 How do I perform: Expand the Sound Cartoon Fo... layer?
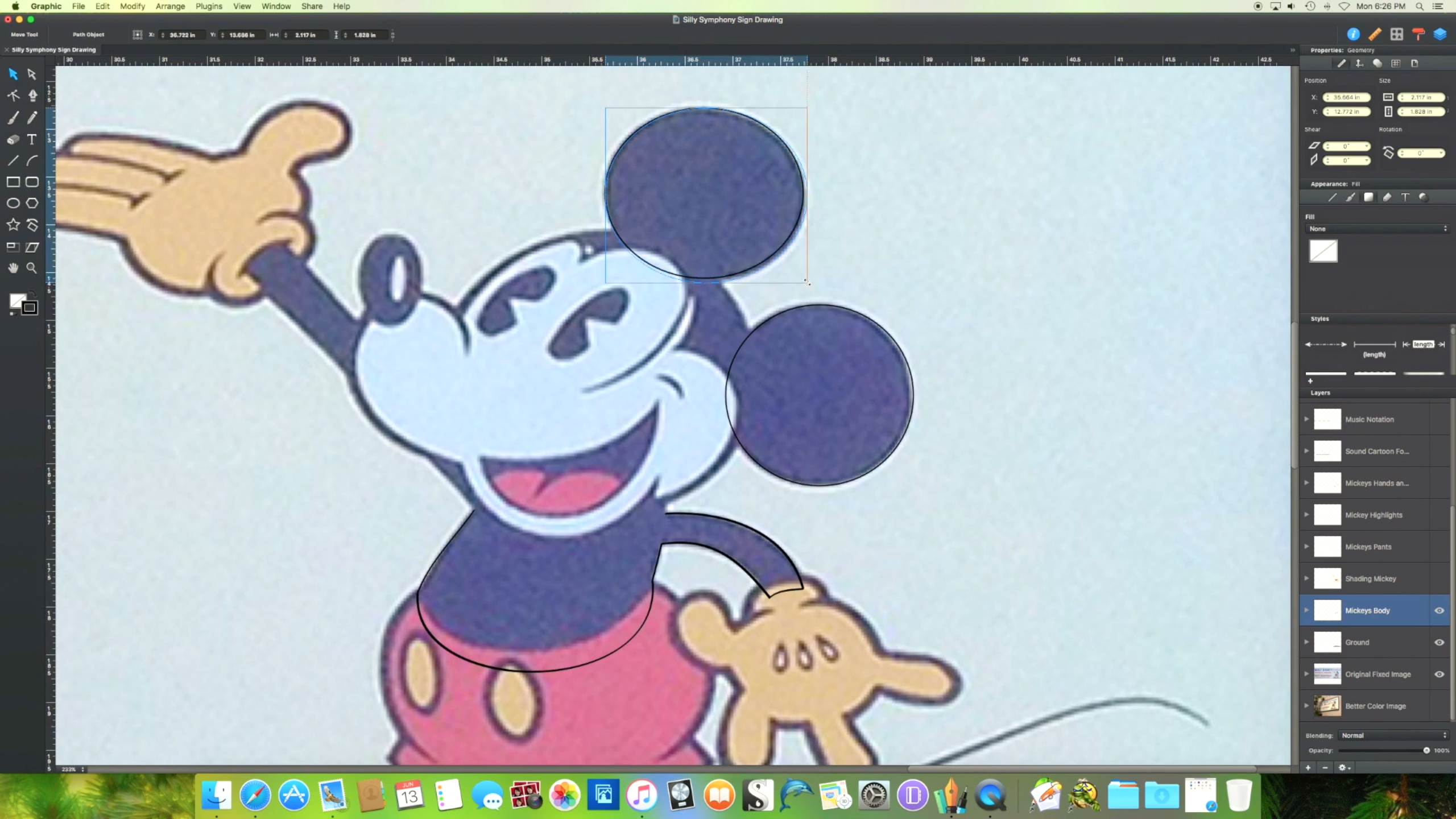click(x=1306, y=451)
